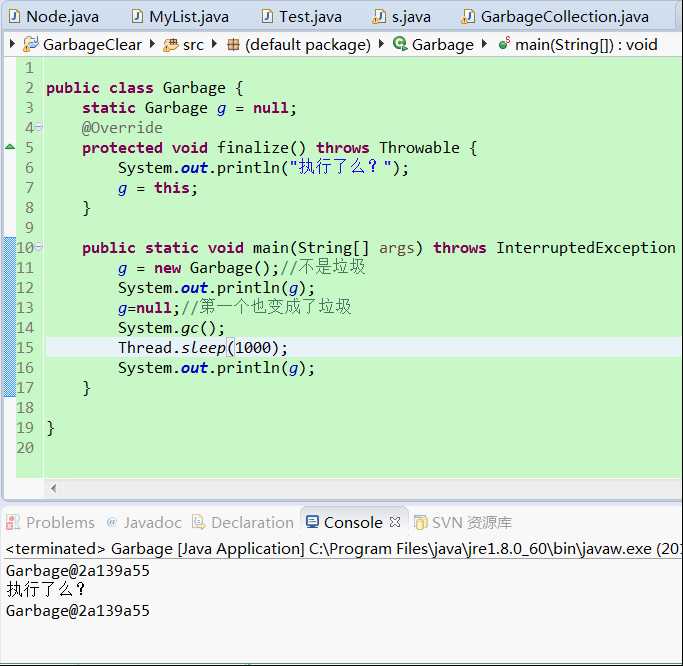Click the Test.java file icon
This screenshot has height=666, width=683.
point(267,17)
